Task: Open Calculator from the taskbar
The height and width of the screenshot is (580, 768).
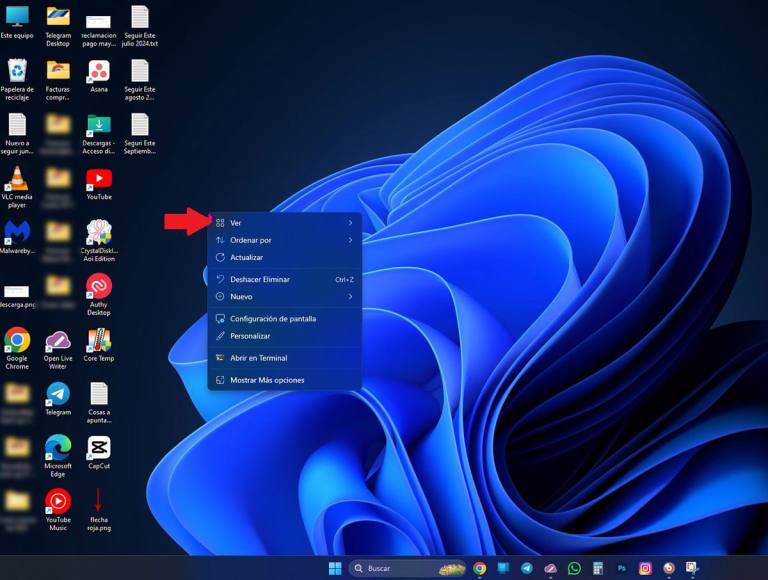Action: (x=598, y=568)
